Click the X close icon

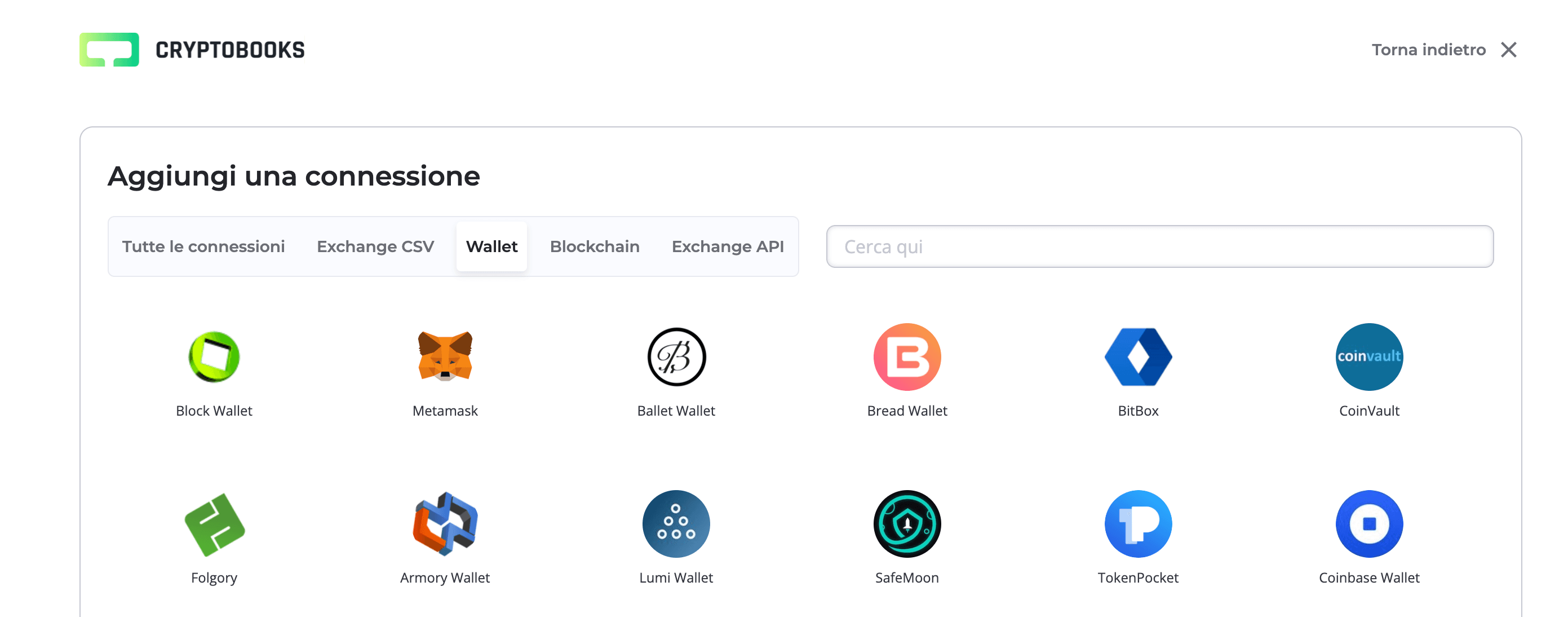1508,50
